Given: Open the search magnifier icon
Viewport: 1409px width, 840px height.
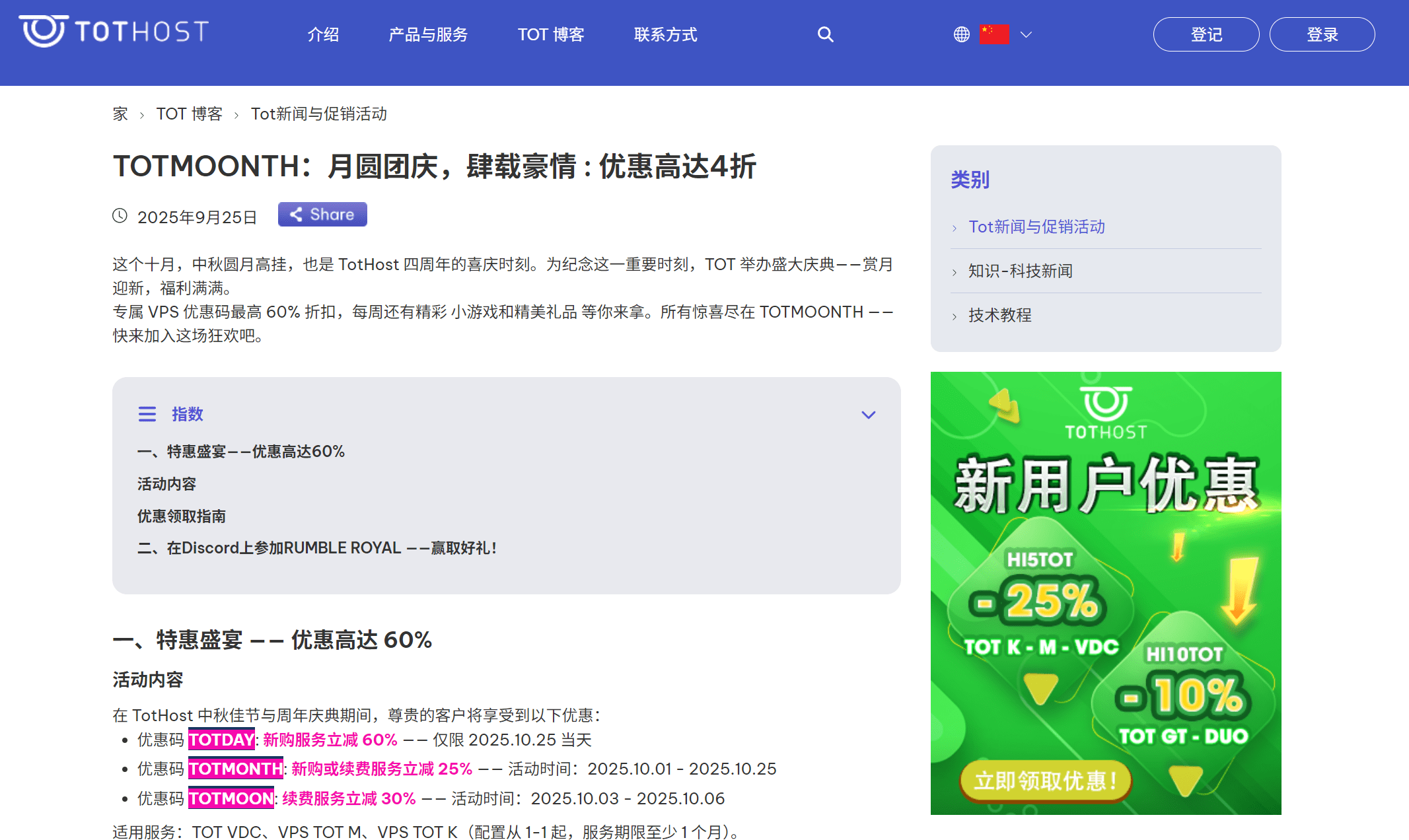Looking at the screenshot, I should [x=825, y=34].
